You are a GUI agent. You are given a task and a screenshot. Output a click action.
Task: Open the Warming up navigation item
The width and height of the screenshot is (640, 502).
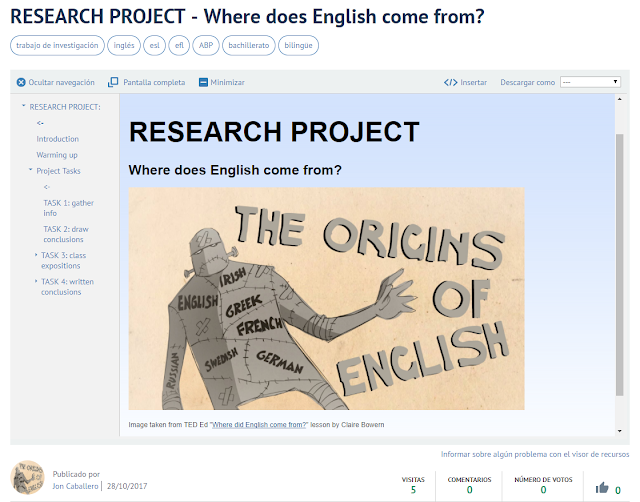tap(57, 155)
